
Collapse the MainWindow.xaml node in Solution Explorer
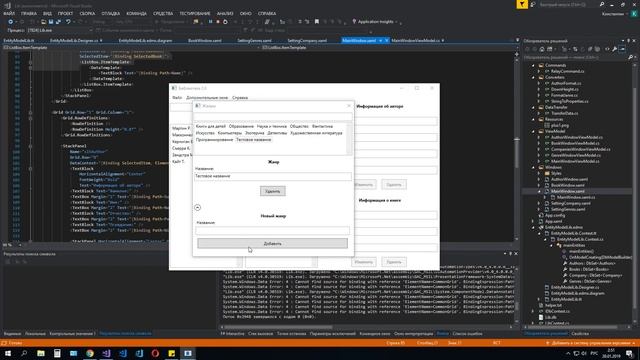pyautogui.click(x=539, y=191)
